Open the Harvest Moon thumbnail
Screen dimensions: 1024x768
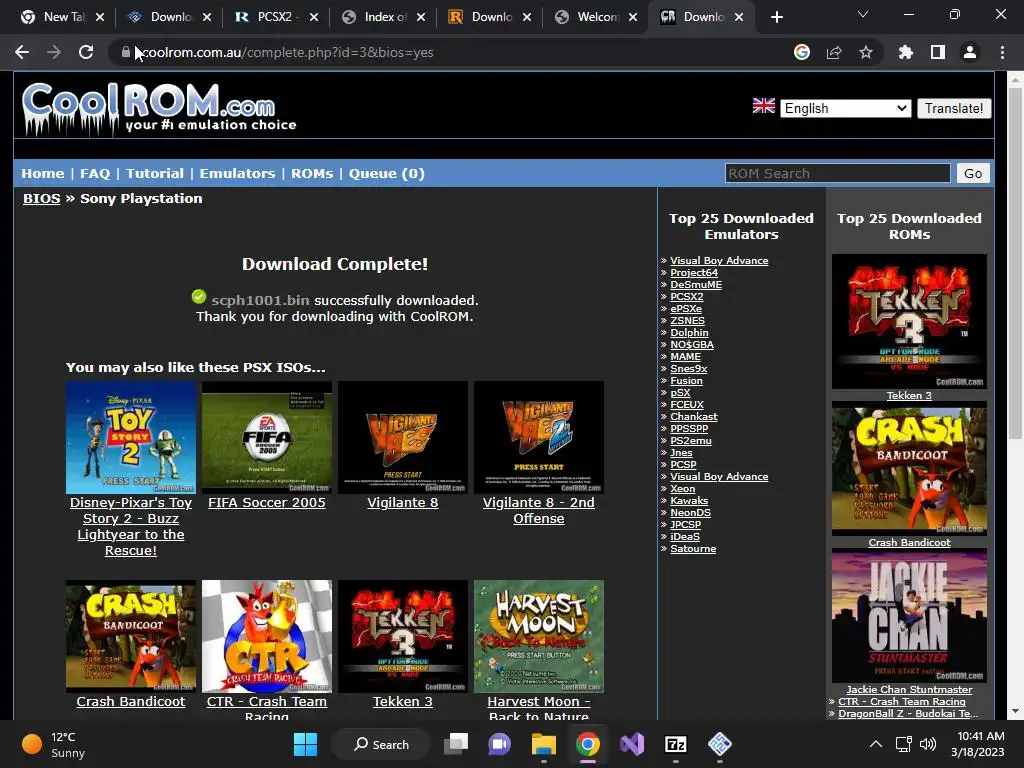[538, 636]
